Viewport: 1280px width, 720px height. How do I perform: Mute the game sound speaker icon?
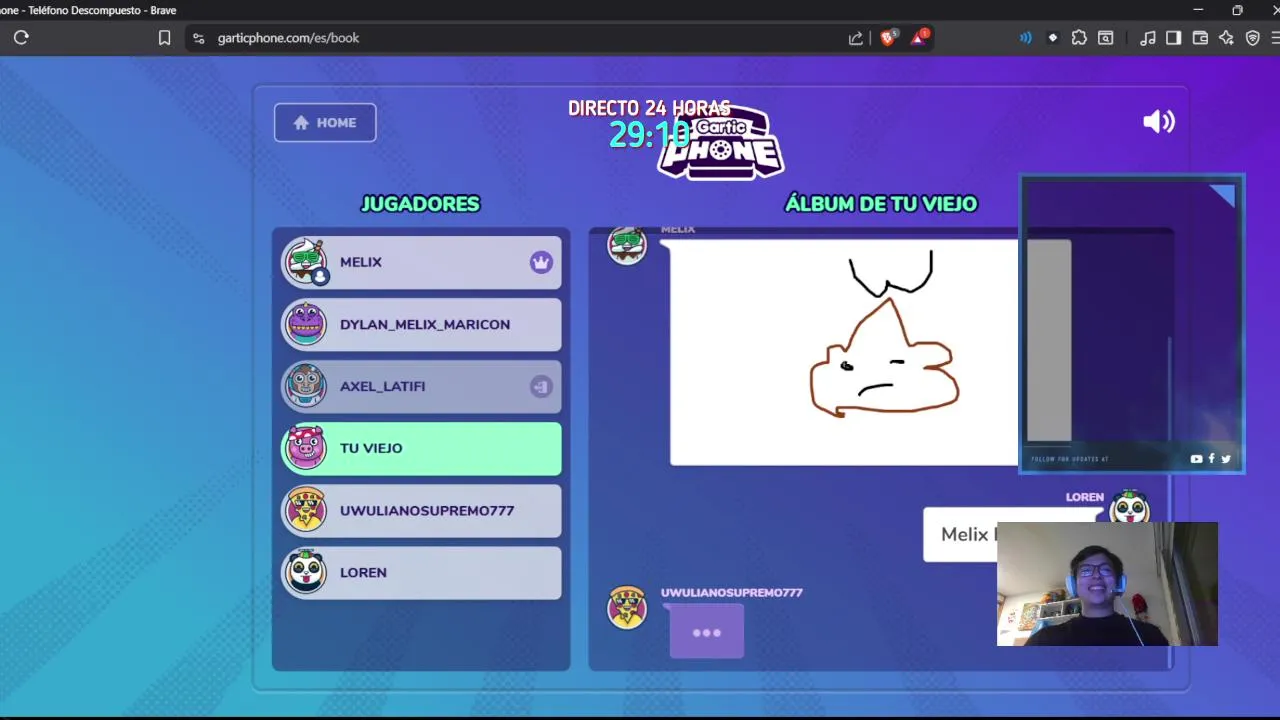(x=1159, y=122)
